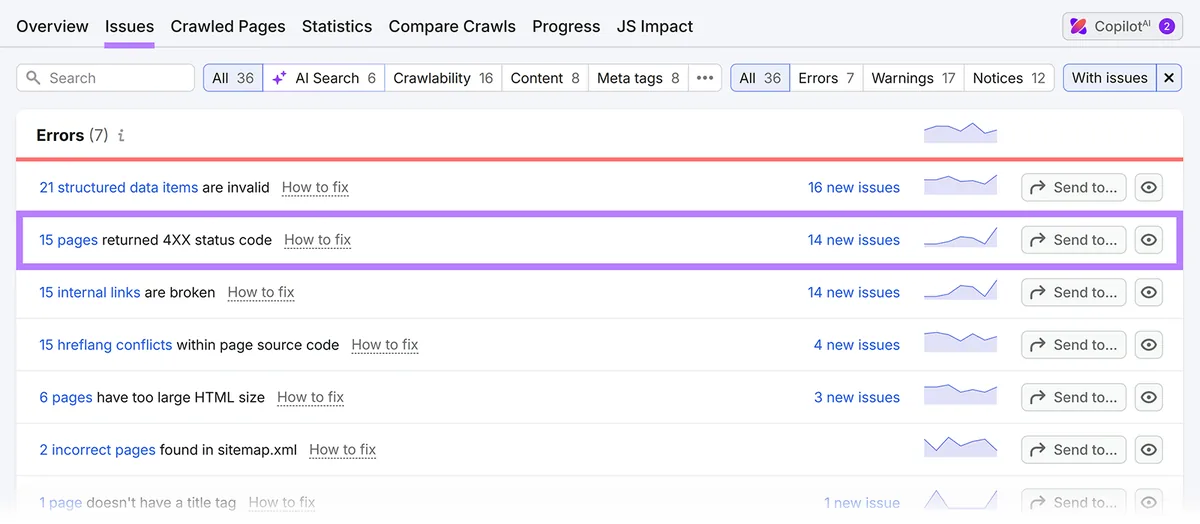Open 21 structured data items link
Screen dimensions: 1200x524
[119, 187]
